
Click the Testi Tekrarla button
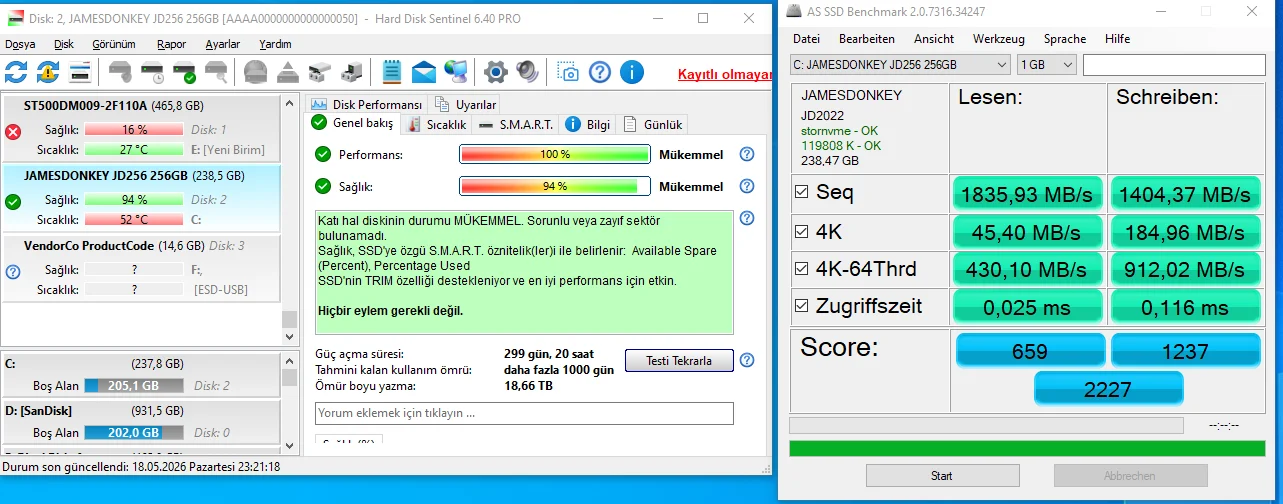tap(679, 360)
